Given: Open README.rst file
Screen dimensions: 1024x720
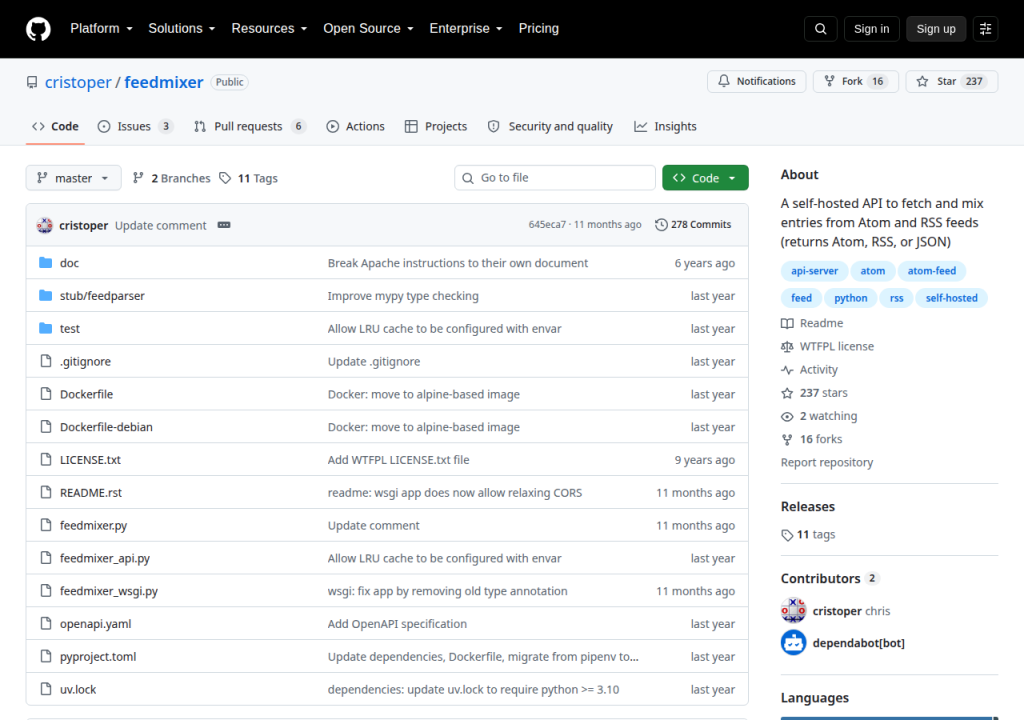Looking at the screenshot, I should coord(91,493).
